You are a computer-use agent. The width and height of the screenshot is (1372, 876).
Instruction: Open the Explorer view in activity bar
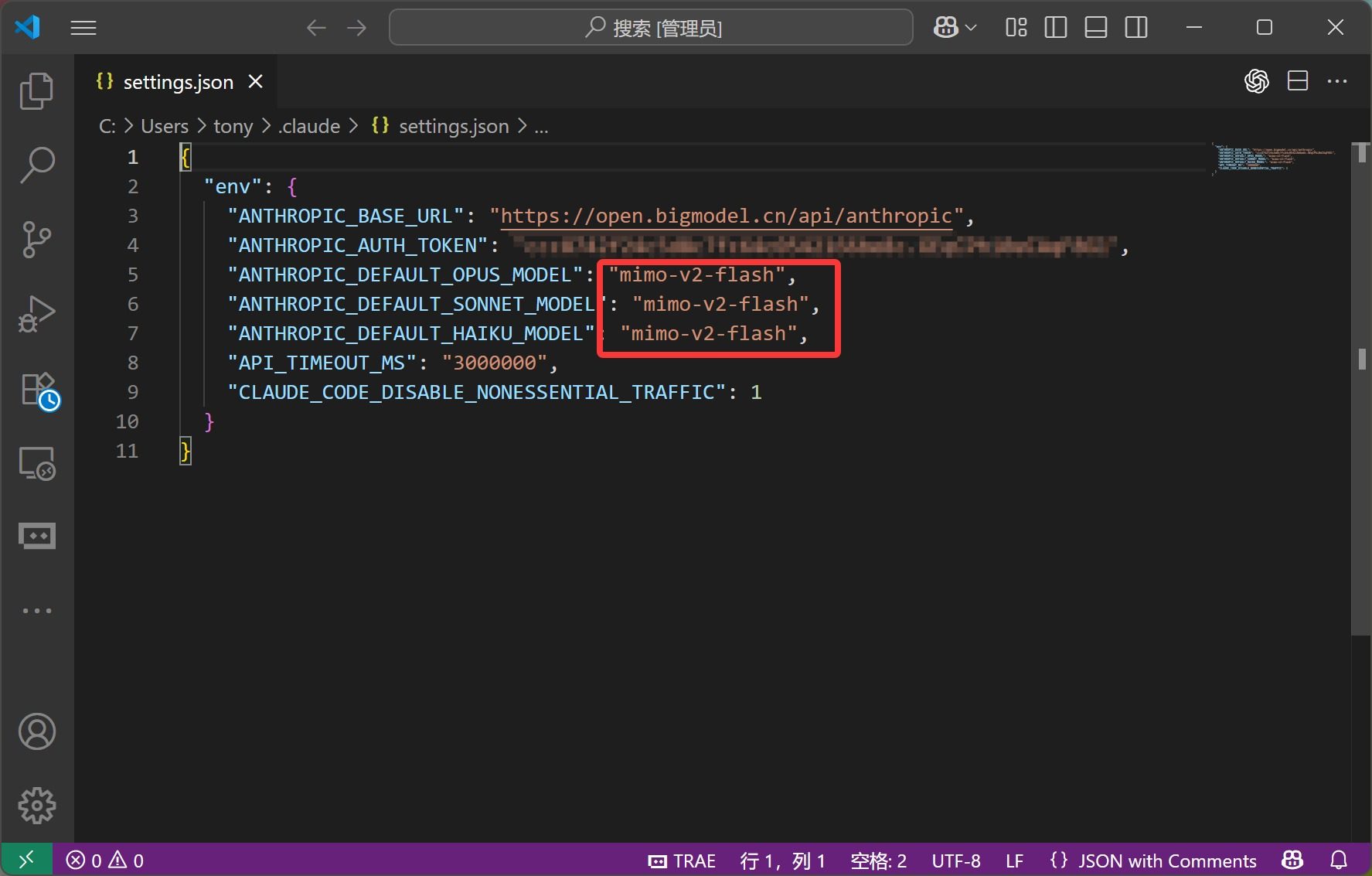[x=36, y=91]
